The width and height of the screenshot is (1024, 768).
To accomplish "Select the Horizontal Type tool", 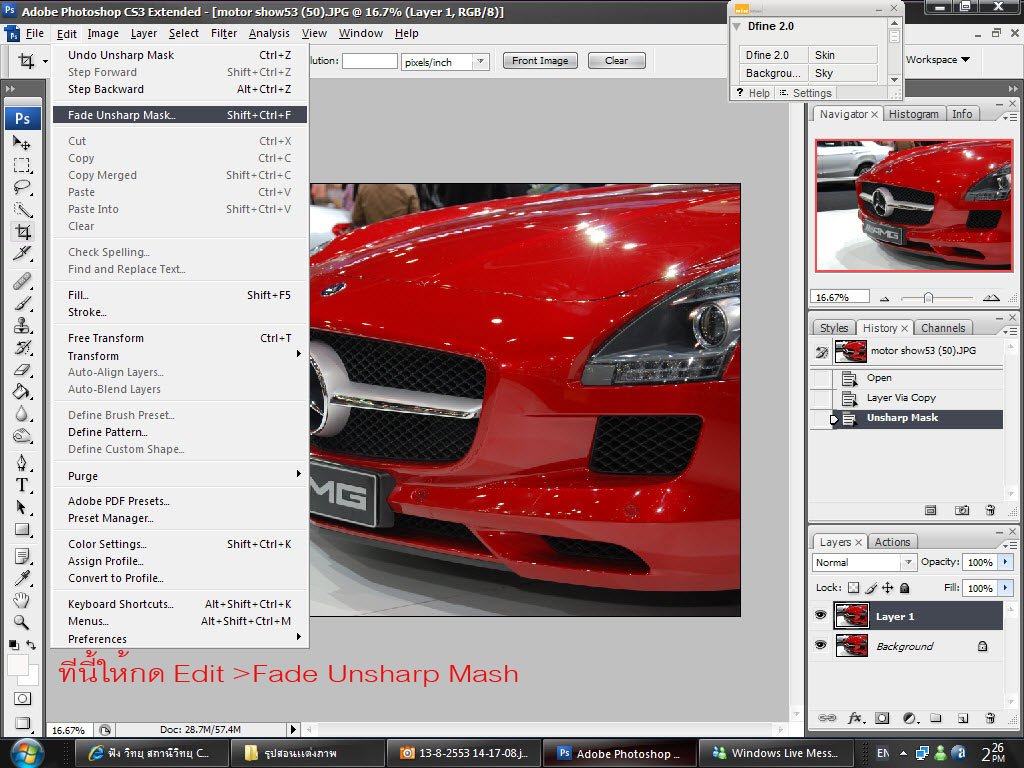I will [x=22, y=485].
